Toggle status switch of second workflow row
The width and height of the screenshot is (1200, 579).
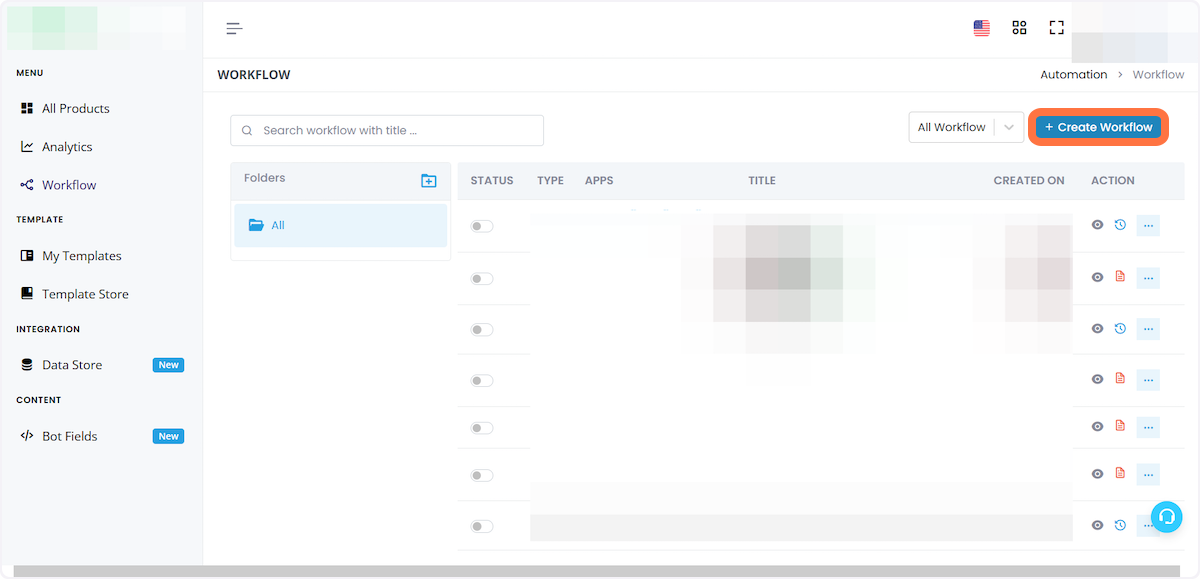point(482,279)
